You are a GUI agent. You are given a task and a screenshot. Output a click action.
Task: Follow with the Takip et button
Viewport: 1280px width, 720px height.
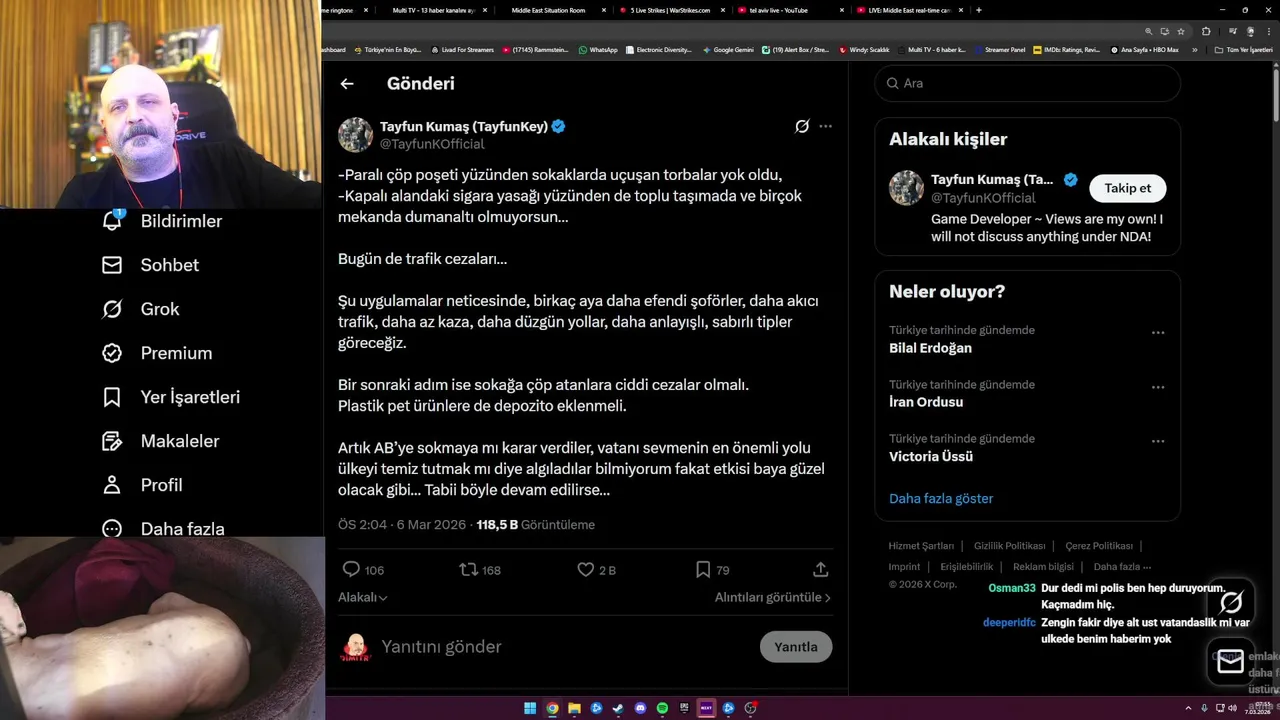click(x=1127, y=188)
